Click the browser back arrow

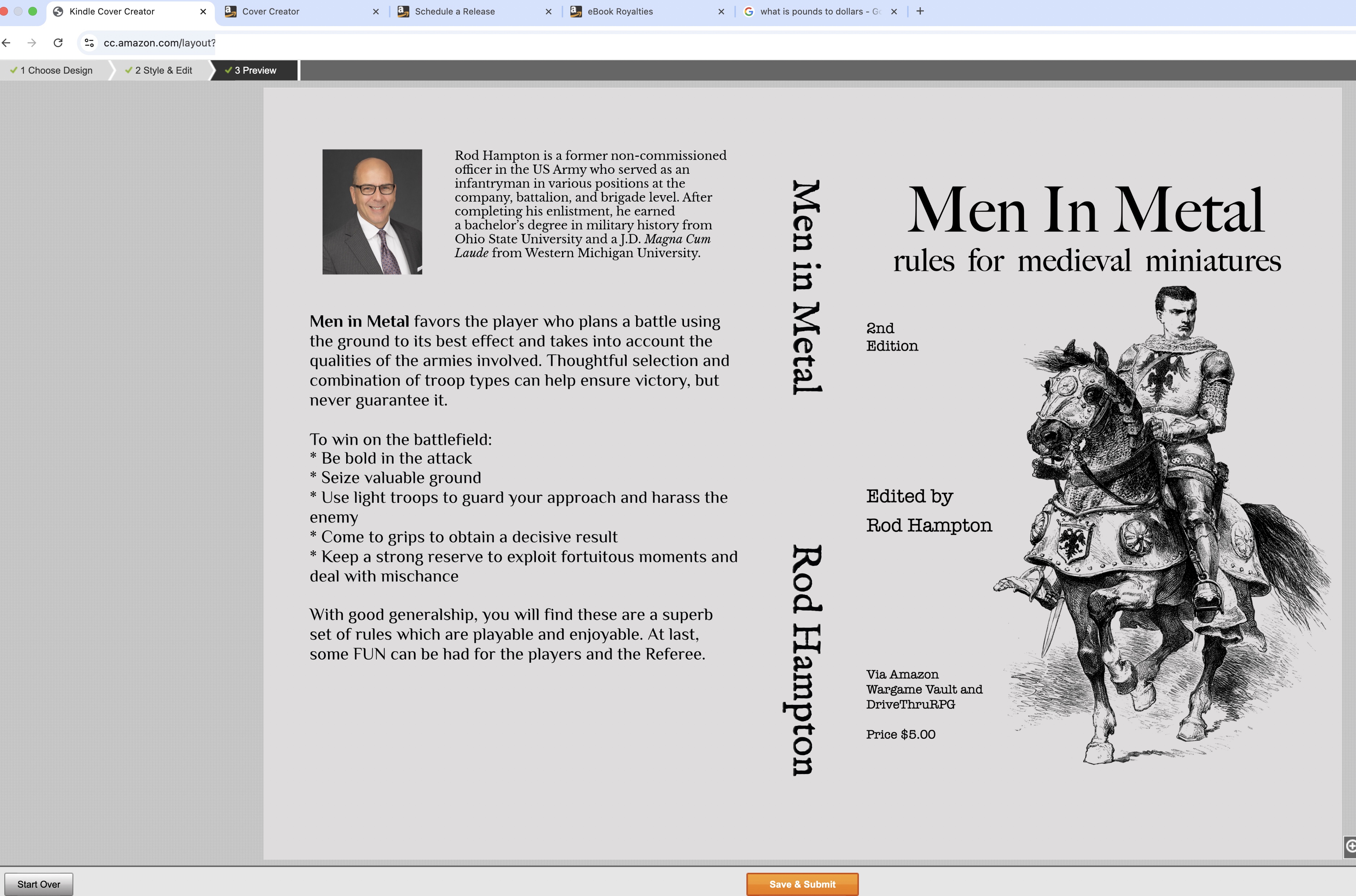[x=6, y=43]
